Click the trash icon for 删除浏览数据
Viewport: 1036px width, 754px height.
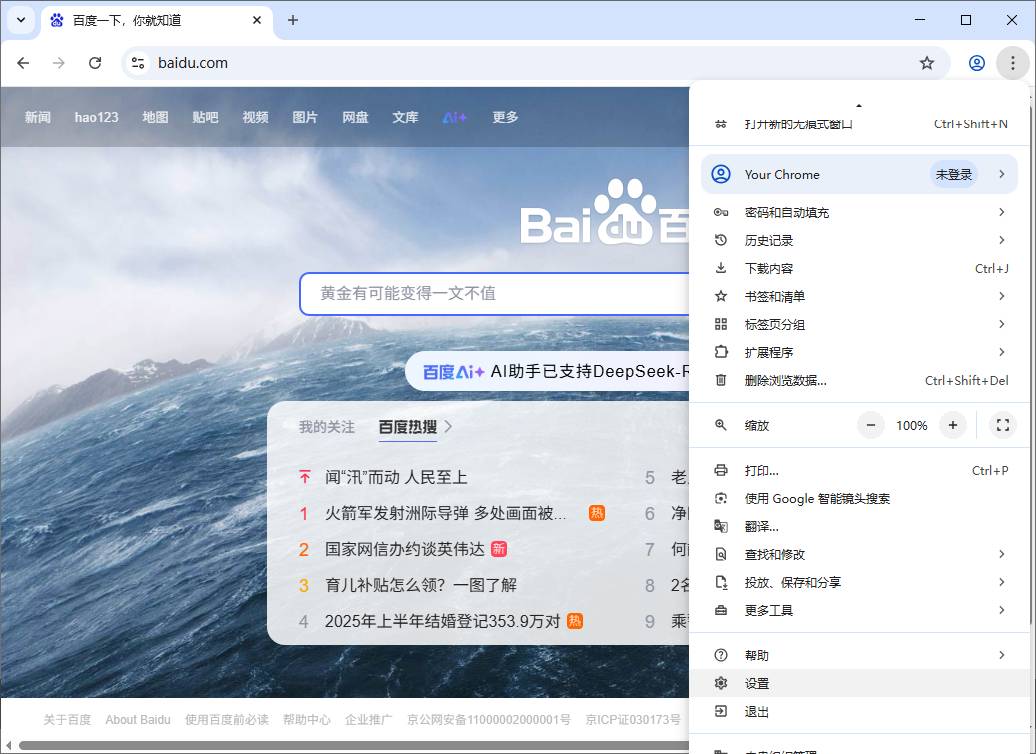point(720,380)
